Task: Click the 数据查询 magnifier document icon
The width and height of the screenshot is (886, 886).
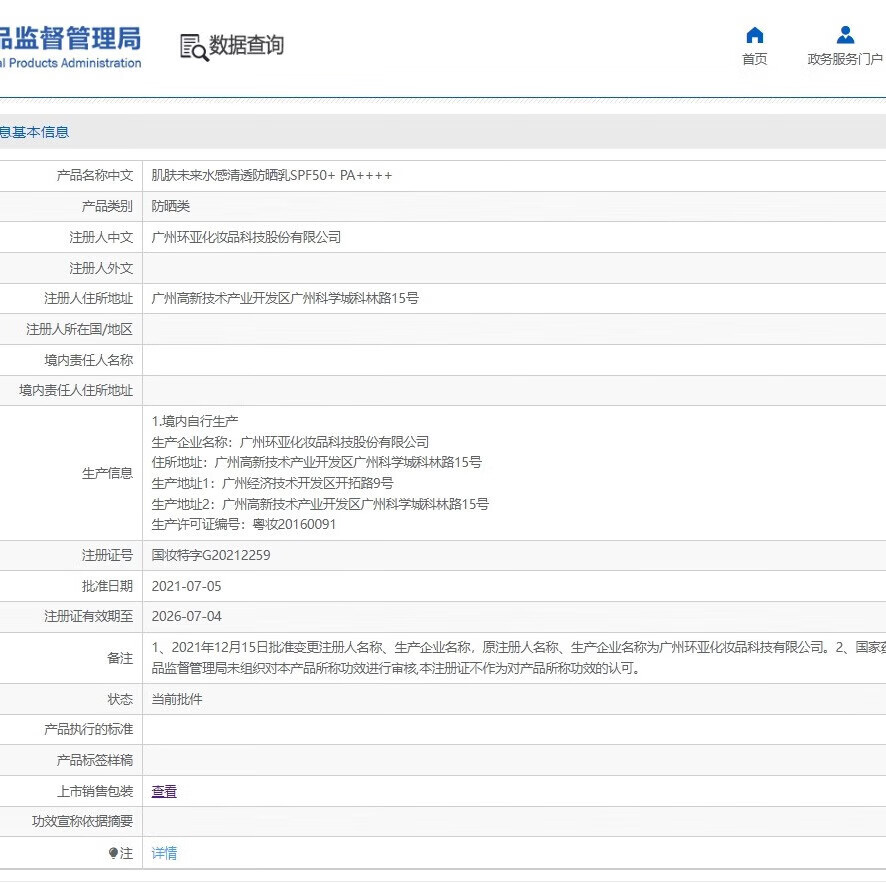Action: (194, 47)
